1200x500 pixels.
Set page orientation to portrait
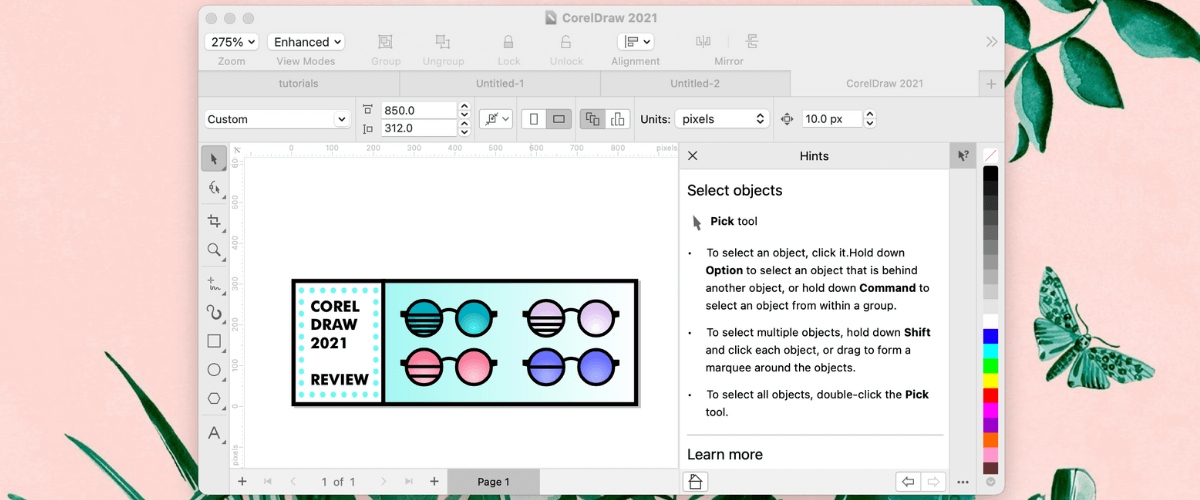click(x=534, y=119)
